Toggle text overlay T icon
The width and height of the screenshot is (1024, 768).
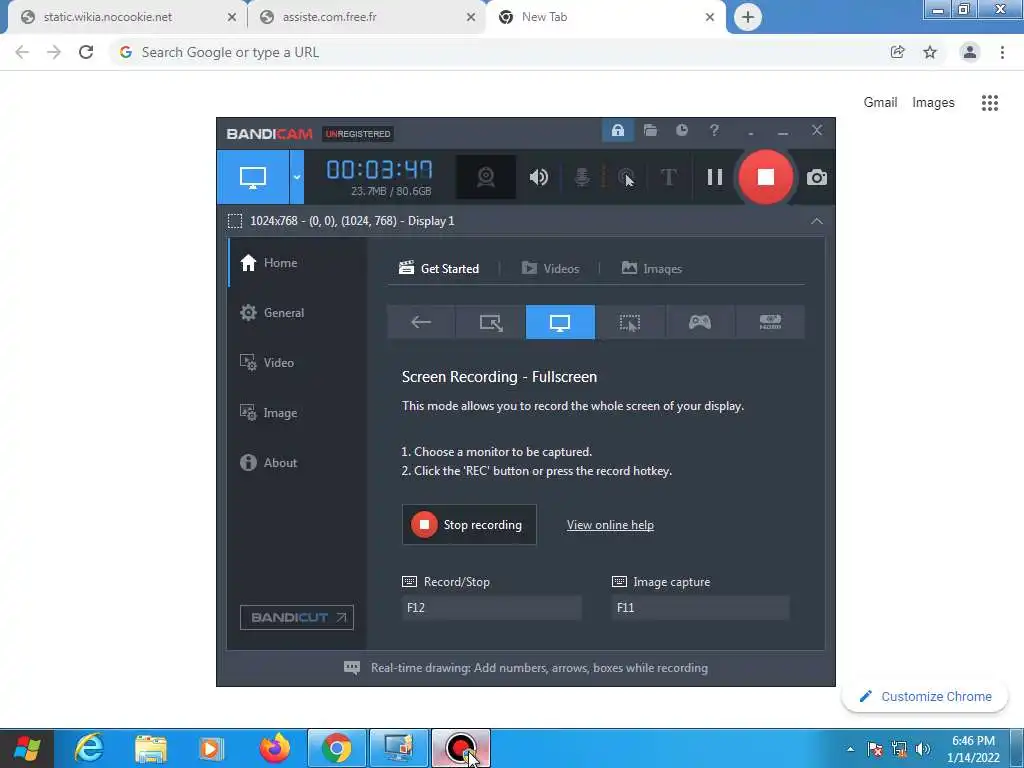click(x=669, y=177)
